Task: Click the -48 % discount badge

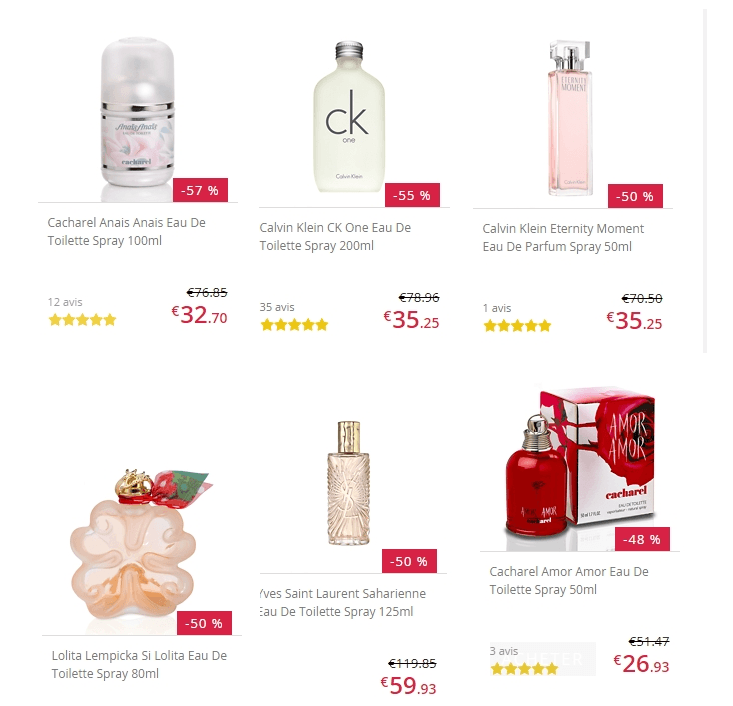Action: click(642, 539)
